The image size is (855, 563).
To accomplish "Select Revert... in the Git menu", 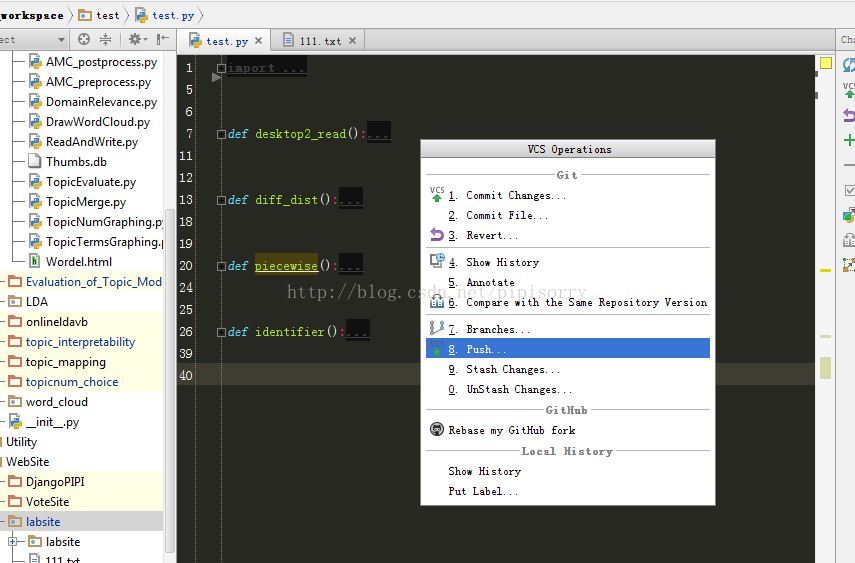I will [568, 236].
